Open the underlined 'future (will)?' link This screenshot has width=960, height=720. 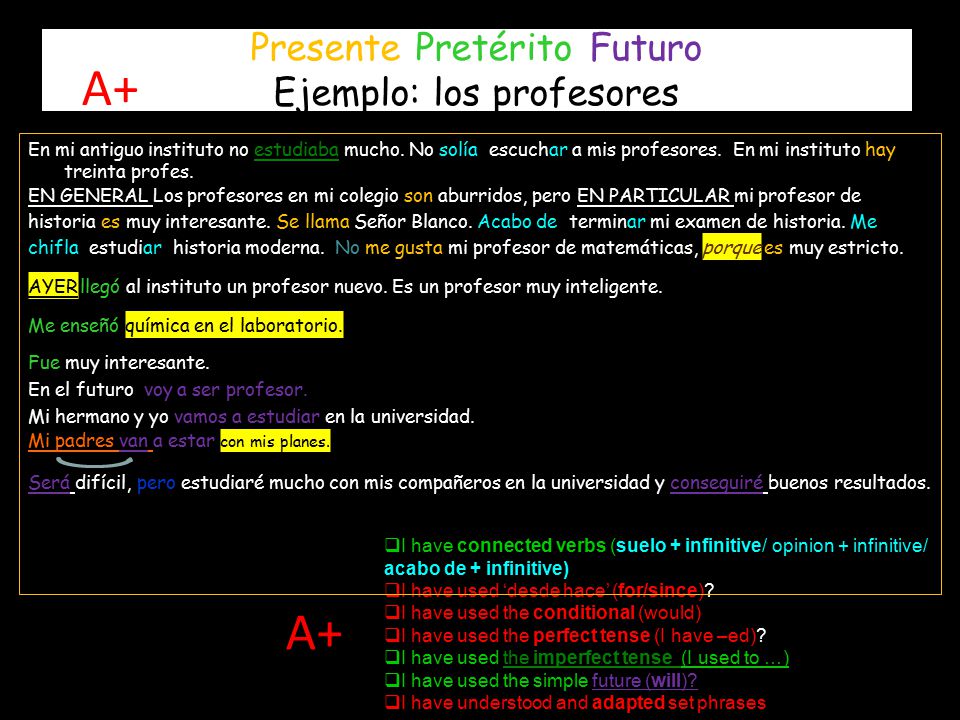(x=644, y=680)
